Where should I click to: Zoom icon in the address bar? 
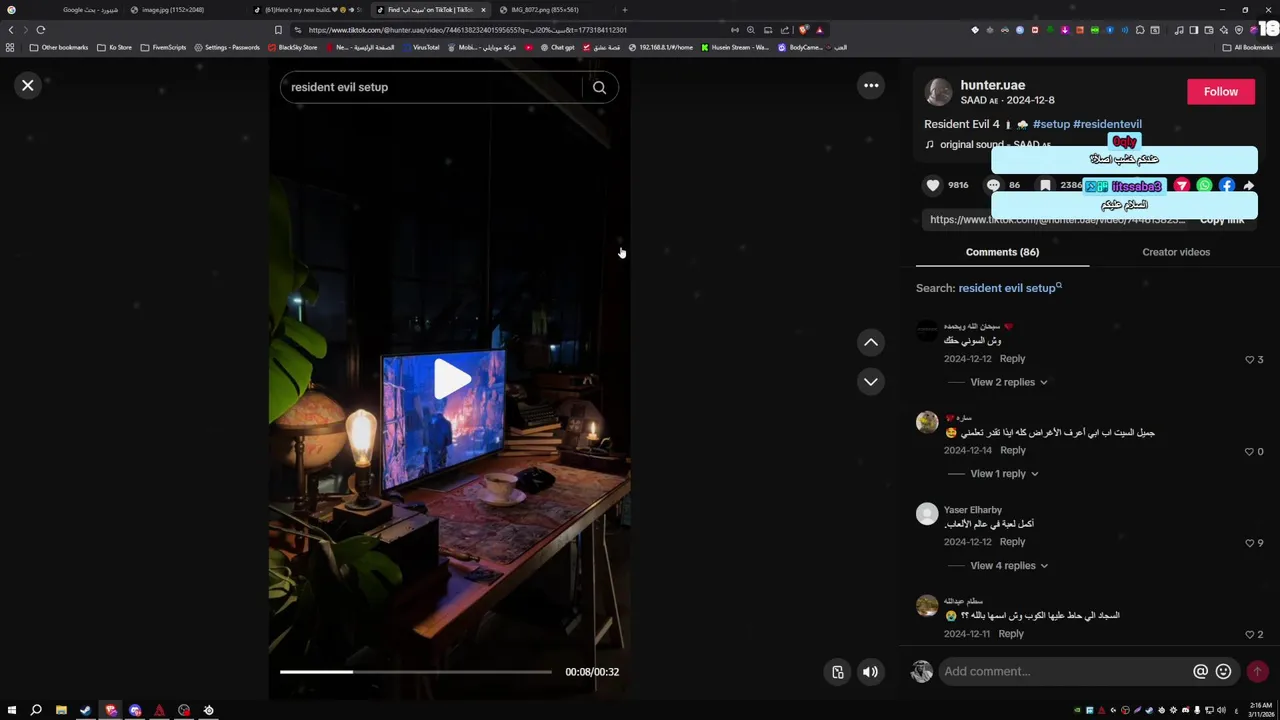[x=751, y=30]
